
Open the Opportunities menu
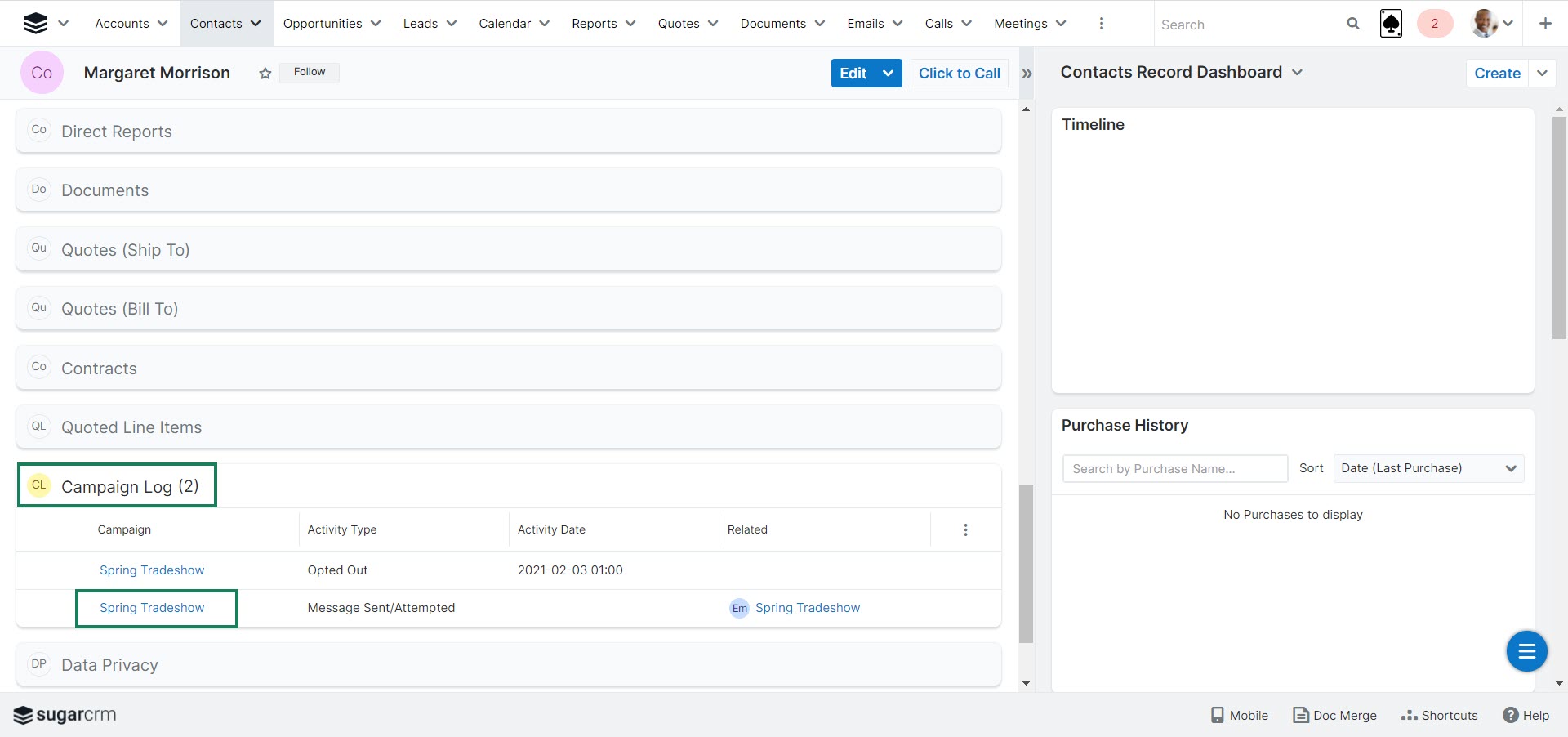(332, 24)
